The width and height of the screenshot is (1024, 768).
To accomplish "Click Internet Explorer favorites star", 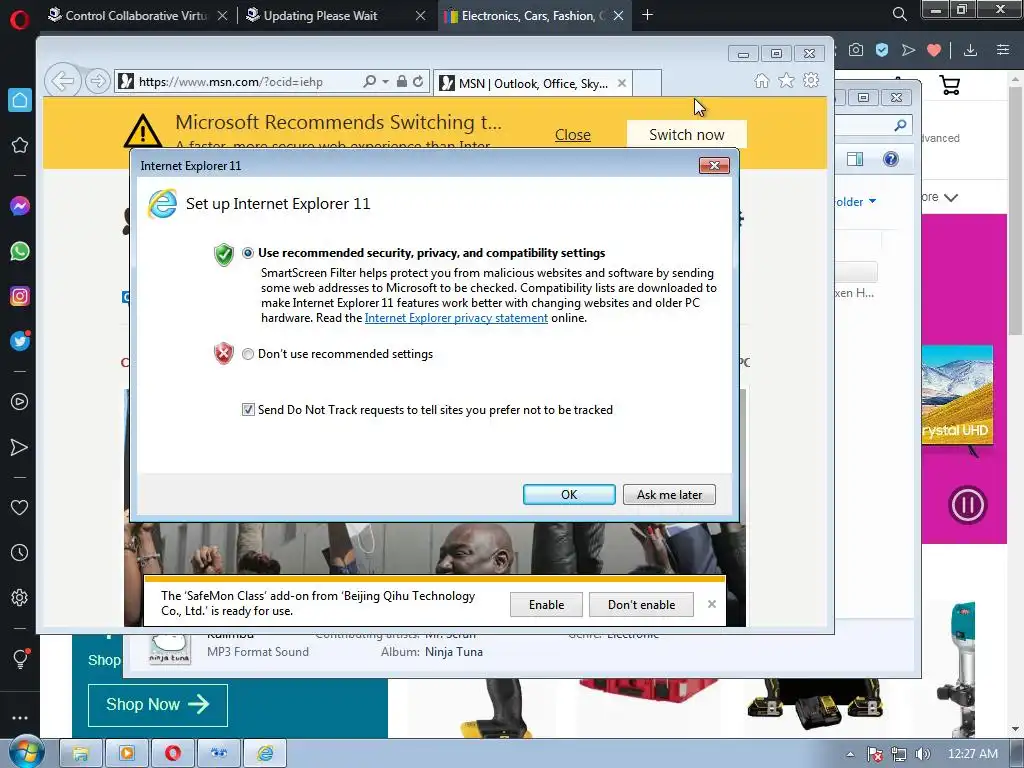I will pyautogui.click(x=786, y=80).
